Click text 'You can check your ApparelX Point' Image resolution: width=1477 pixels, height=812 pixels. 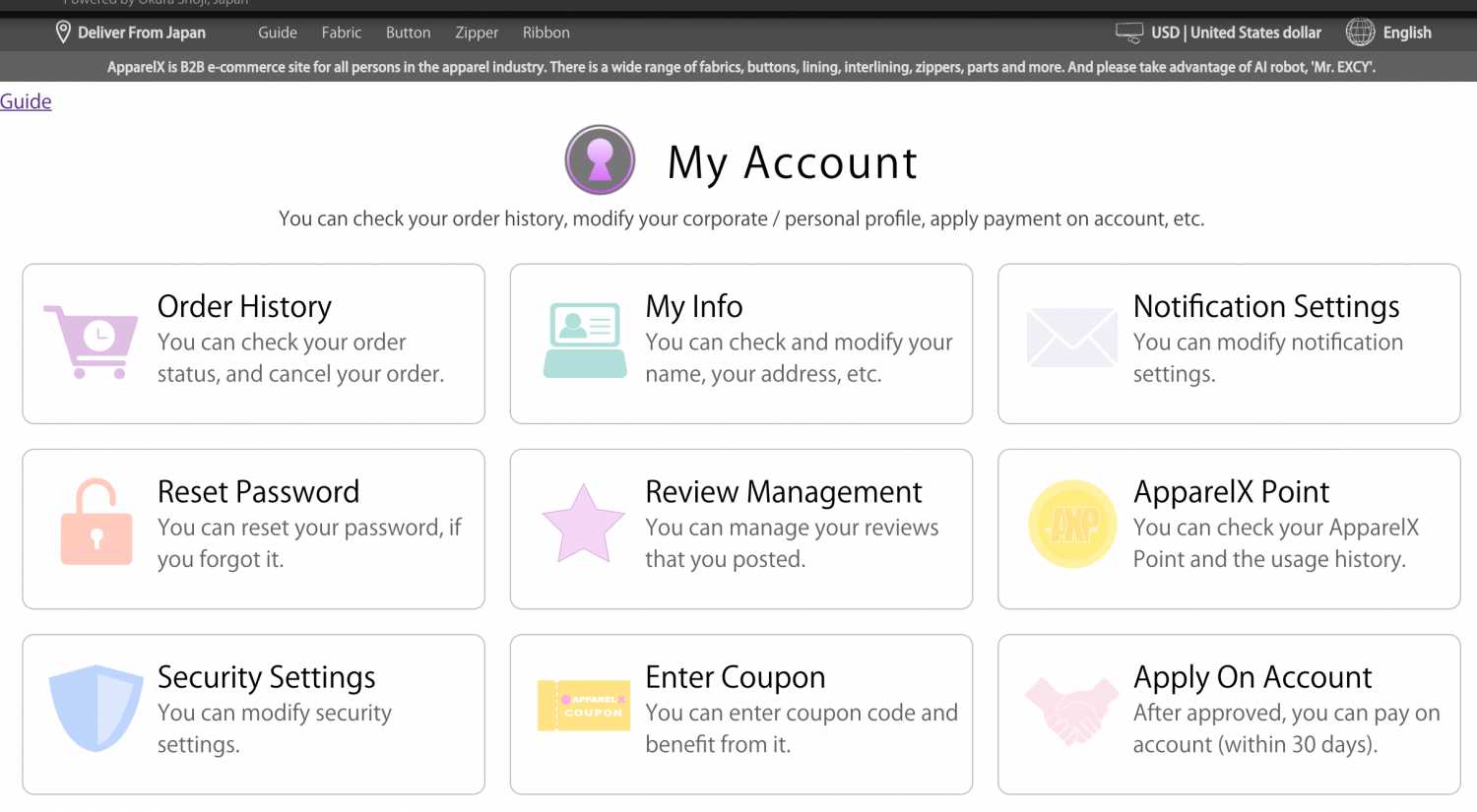[x=1276, y=543]
